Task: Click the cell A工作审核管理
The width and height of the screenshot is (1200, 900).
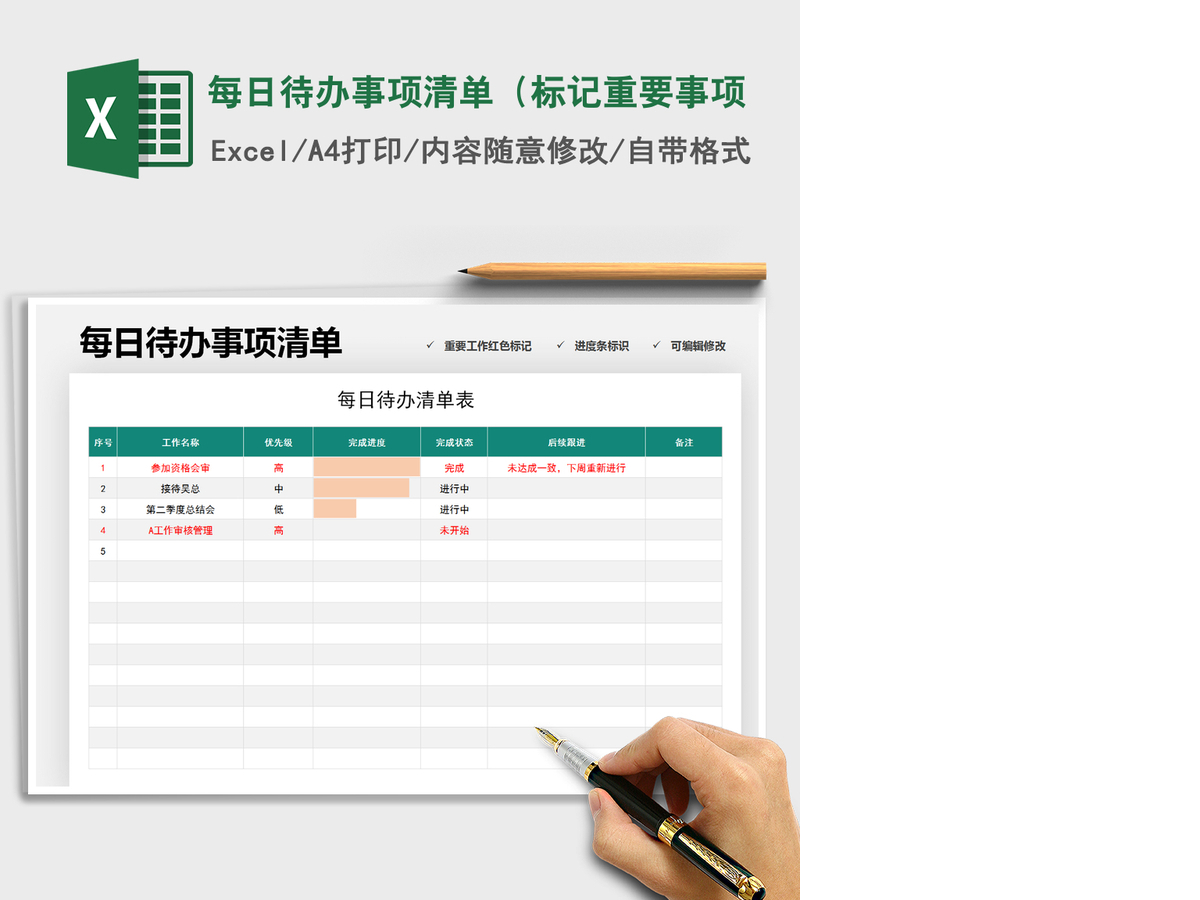Action: tap(180, 531)
